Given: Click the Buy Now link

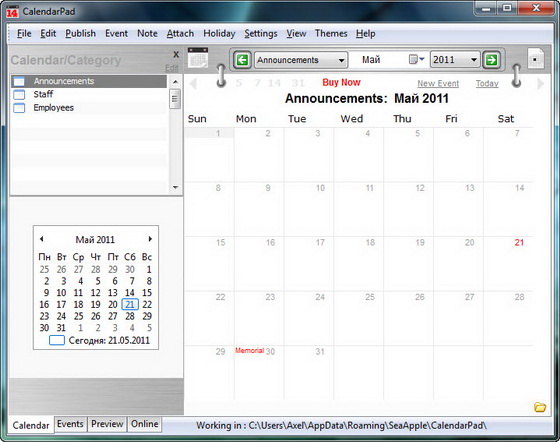Looking at the screenshot, I should [341, 82].
